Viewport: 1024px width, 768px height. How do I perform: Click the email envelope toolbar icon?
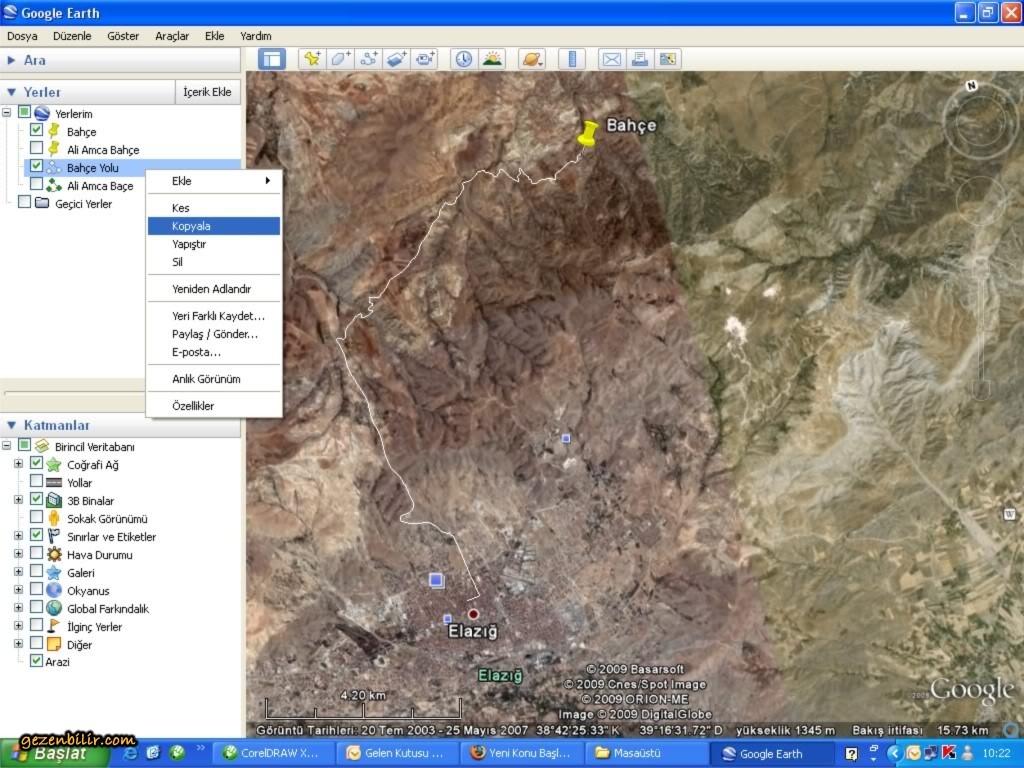coord(611,59)
